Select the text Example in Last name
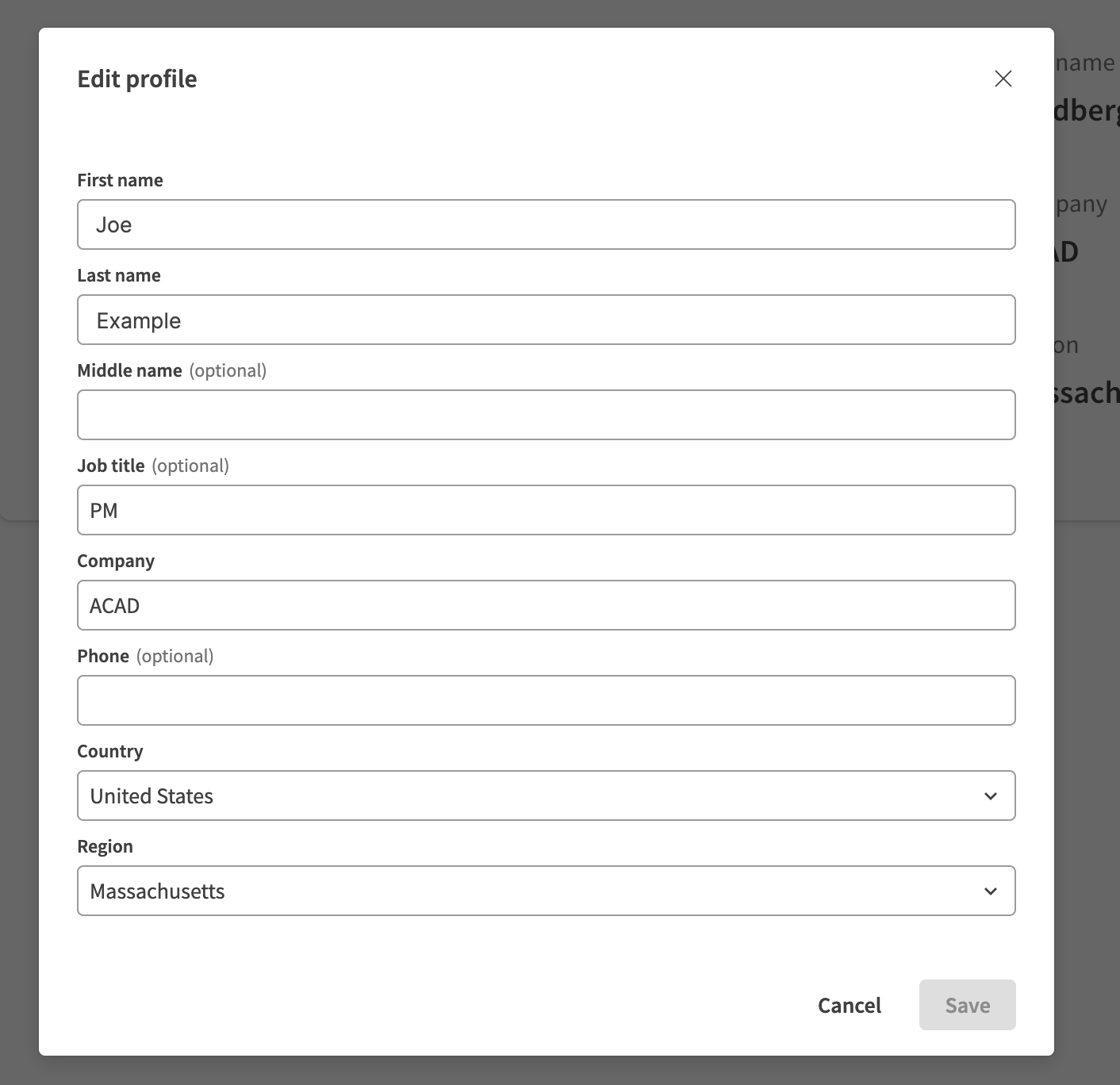1120x1085 pixels. 138,320
